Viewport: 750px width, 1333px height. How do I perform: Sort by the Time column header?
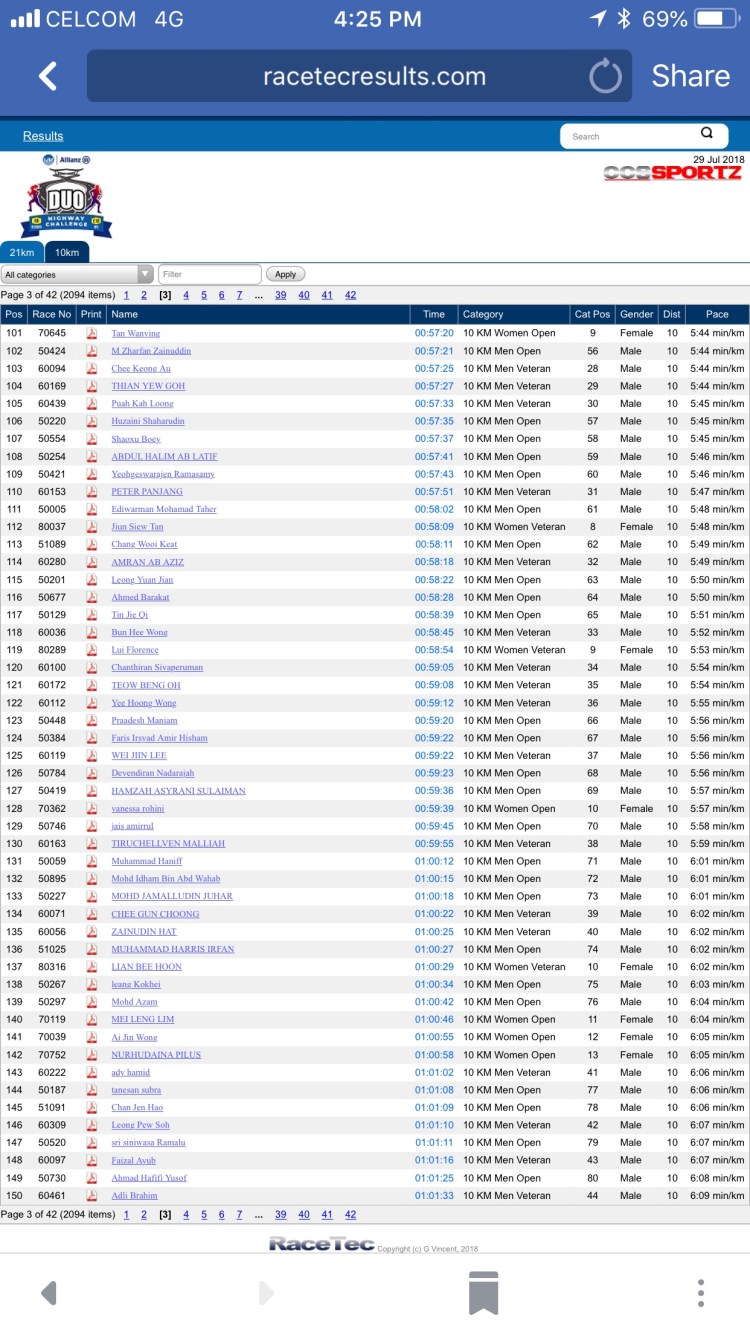433,314
